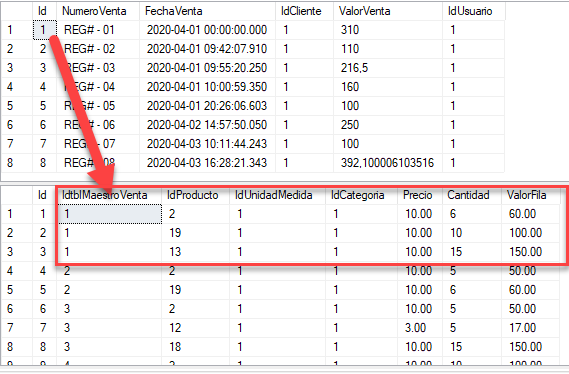
Task: Select row header 8 in the upper grid
Action: (x=17, y=163)
